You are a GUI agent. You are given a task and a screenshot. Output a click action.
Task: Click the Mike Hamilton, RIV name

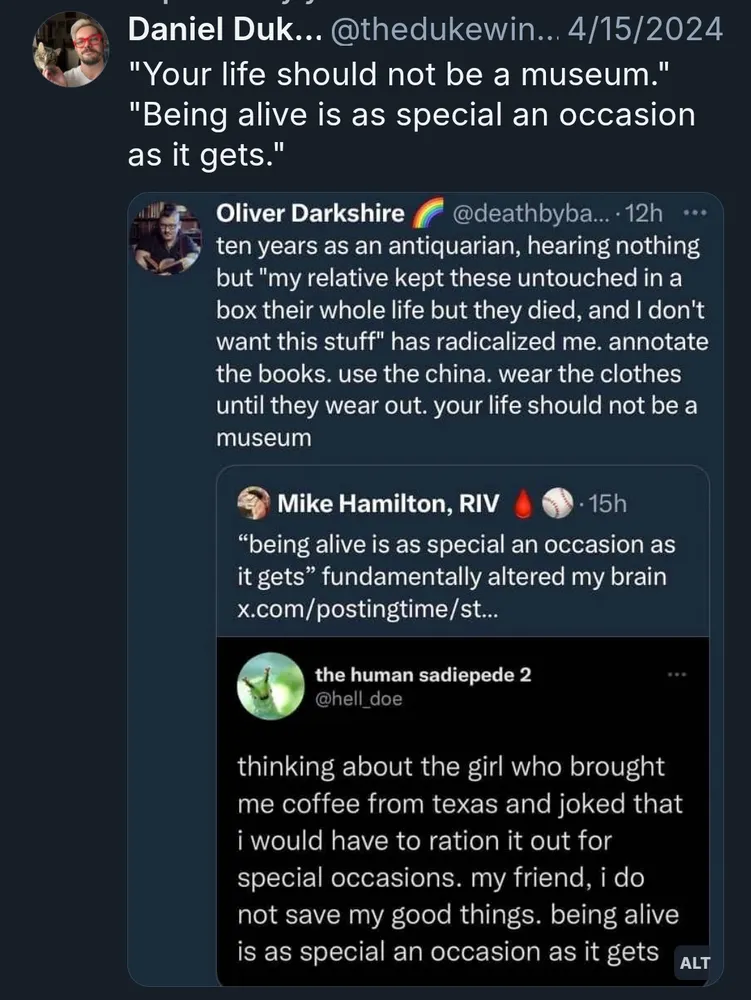tap(387, 504)
